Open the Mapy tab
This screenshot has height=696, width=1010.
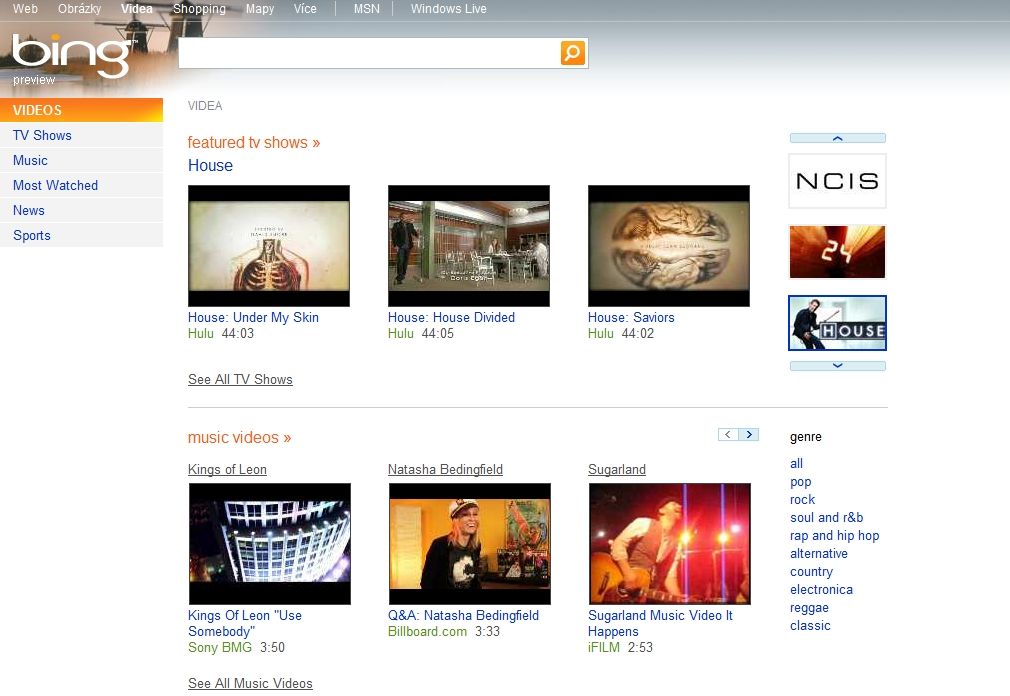pos(260,9)
